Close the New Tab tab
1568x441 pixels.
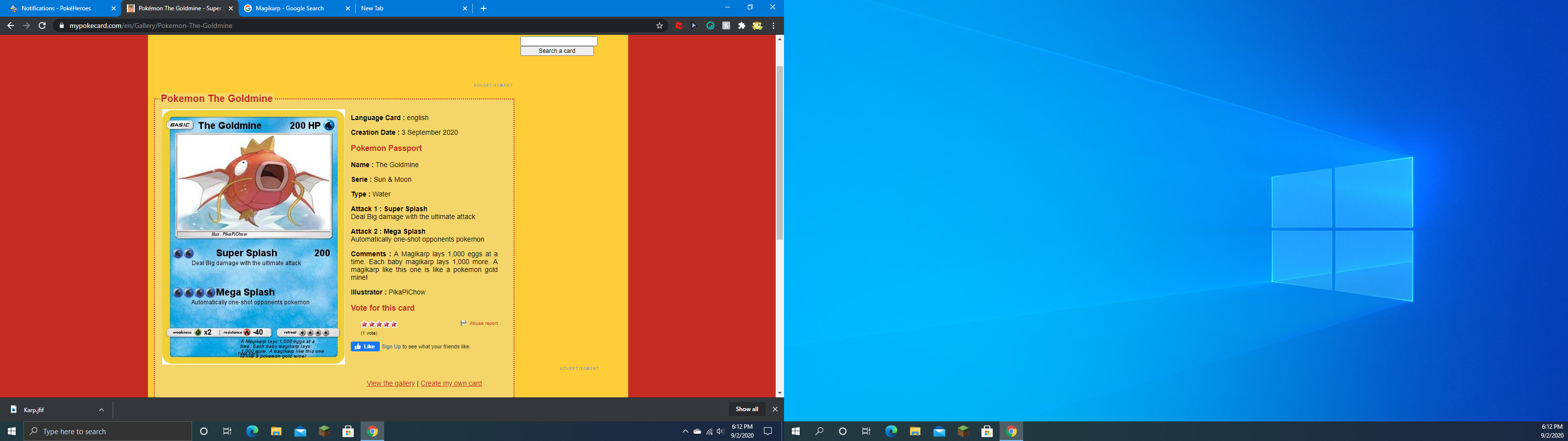pyautogui.click(x=465, y=8)
